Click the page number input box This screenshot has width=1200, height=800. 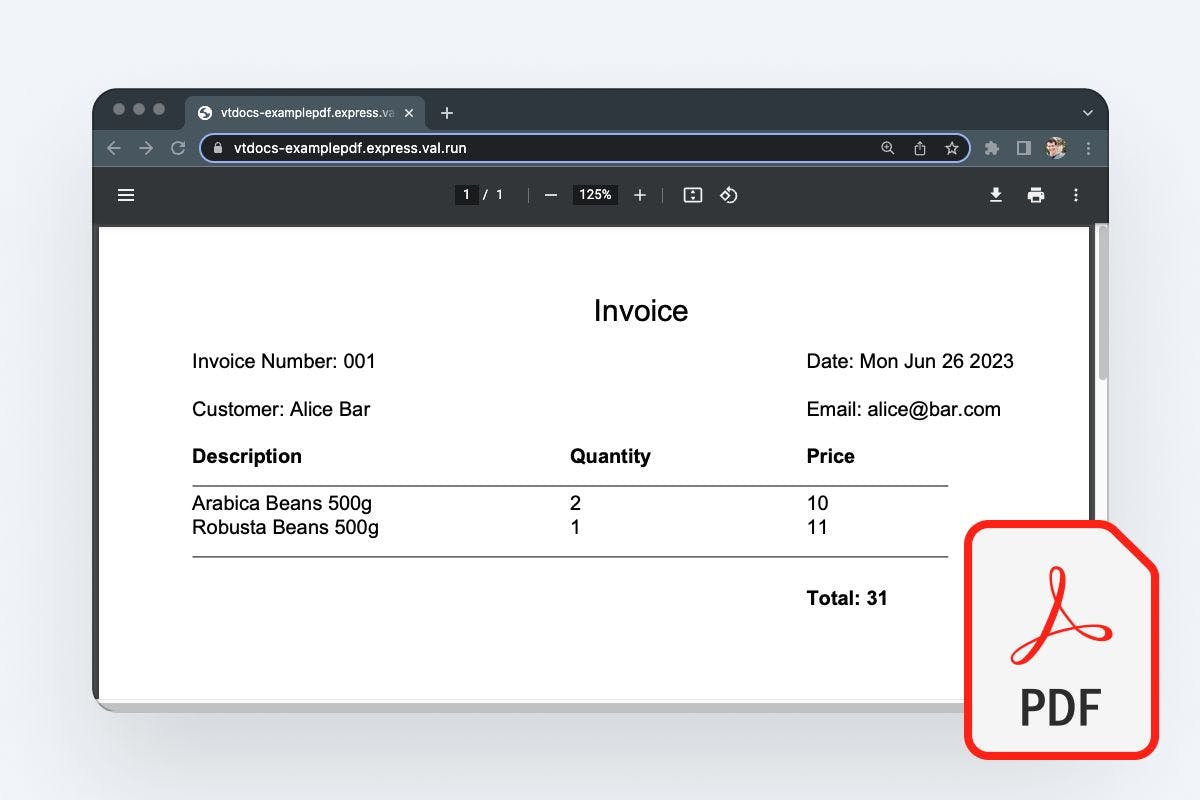(x=466, y=195)
